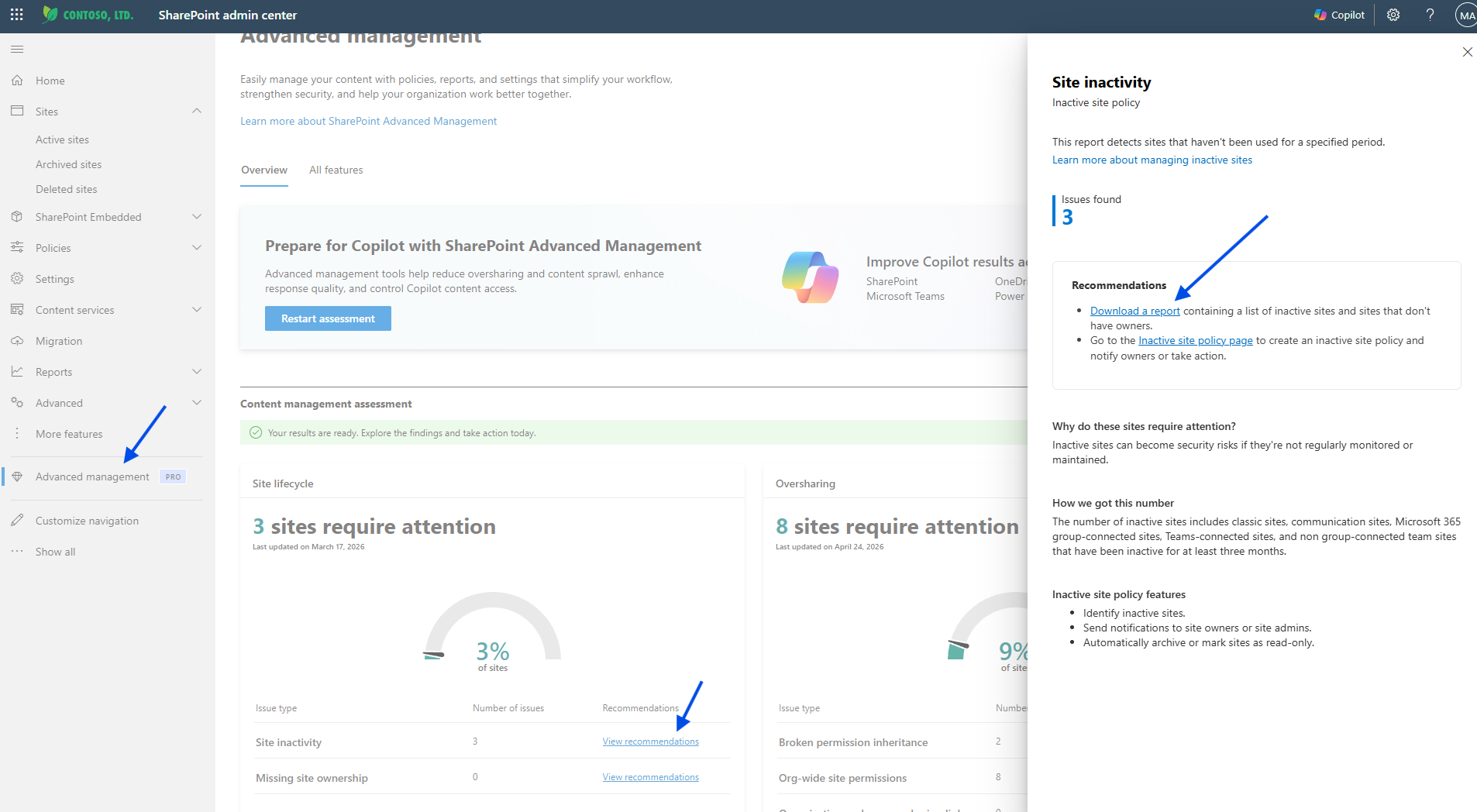Collapse the navigation hamburger menu
Image resolution: width=1477 pixels, height=812 pixels.
pyautogui.click(x=17, y=50)
